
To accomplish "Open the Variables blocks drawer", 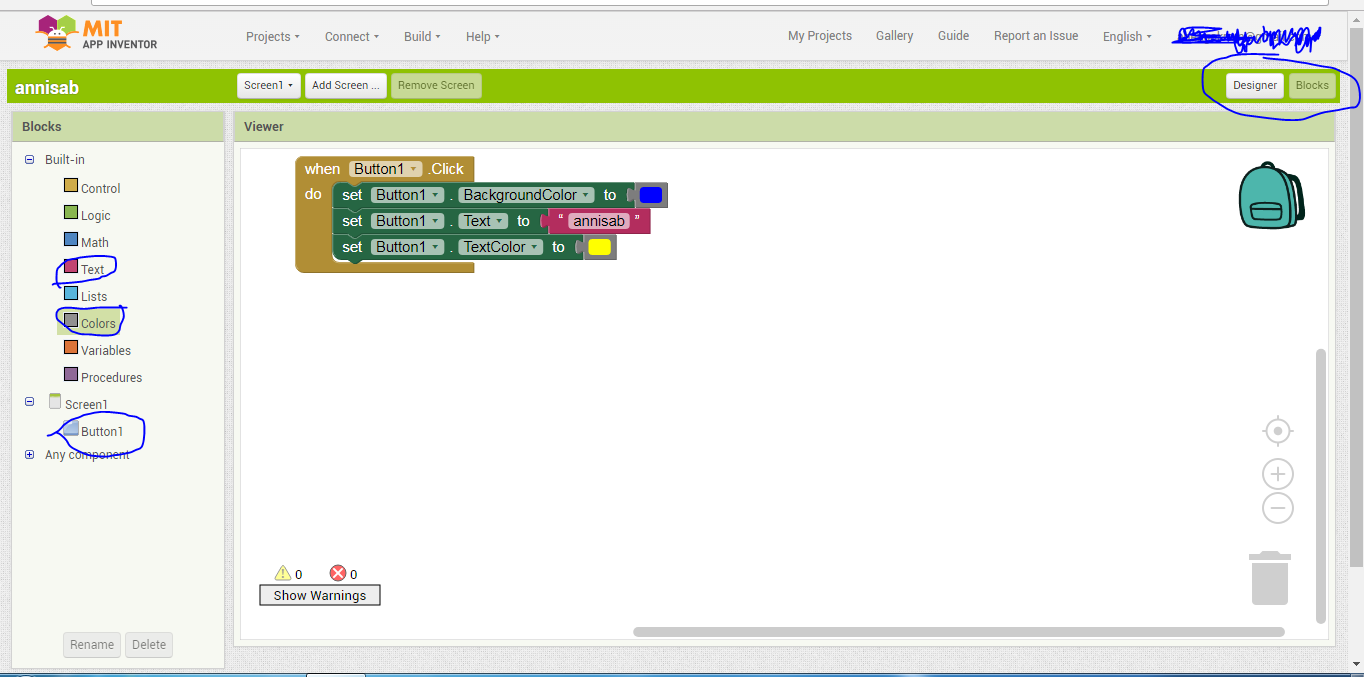I will 104,349.
